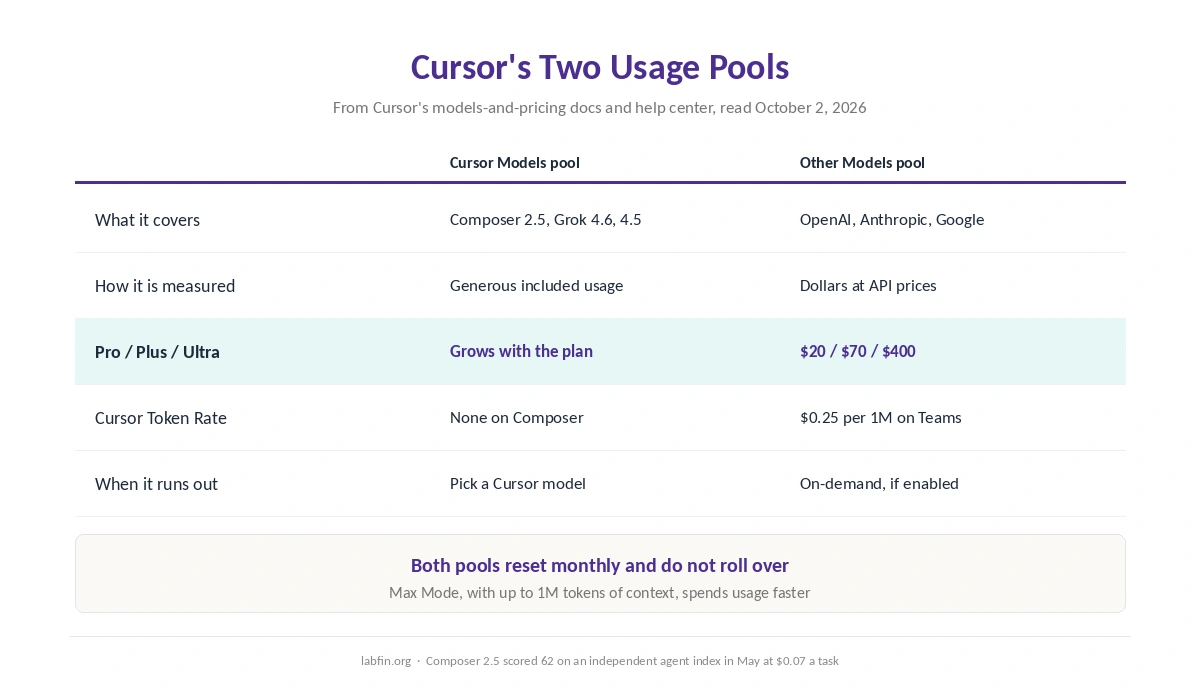Click the "None on Composer" cell

(517, 418)
